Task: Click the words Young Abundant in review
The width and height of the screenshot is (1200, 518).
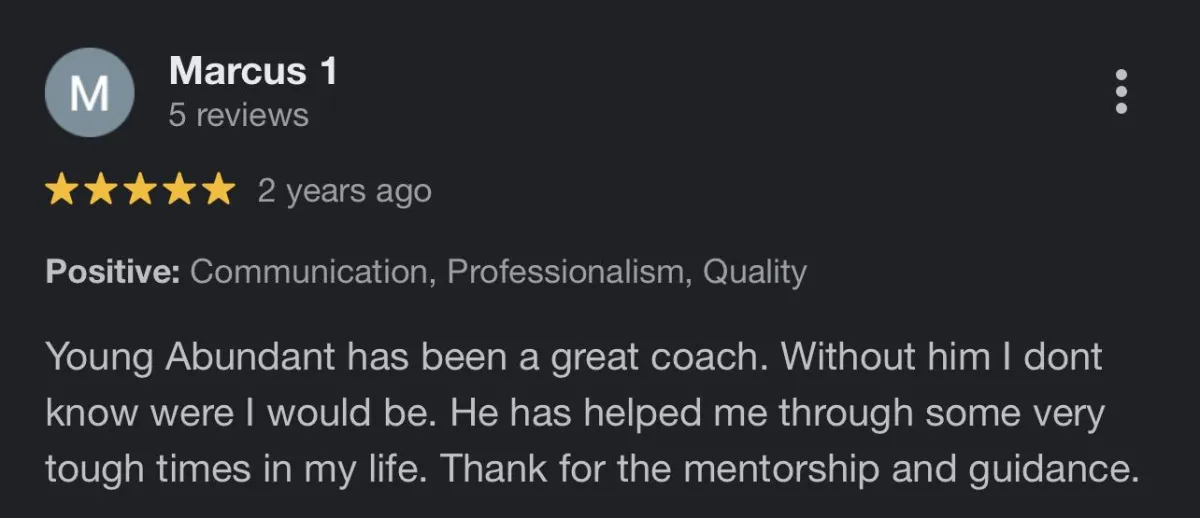Action: (189, 358)
